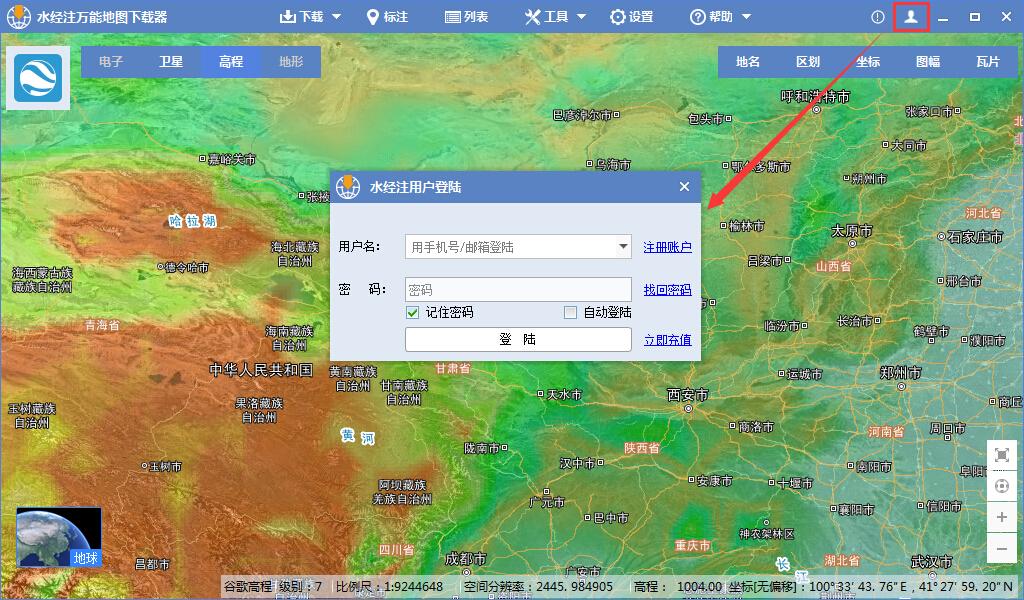Click the 呼和浩特市 map label

[x=816, y=97]
